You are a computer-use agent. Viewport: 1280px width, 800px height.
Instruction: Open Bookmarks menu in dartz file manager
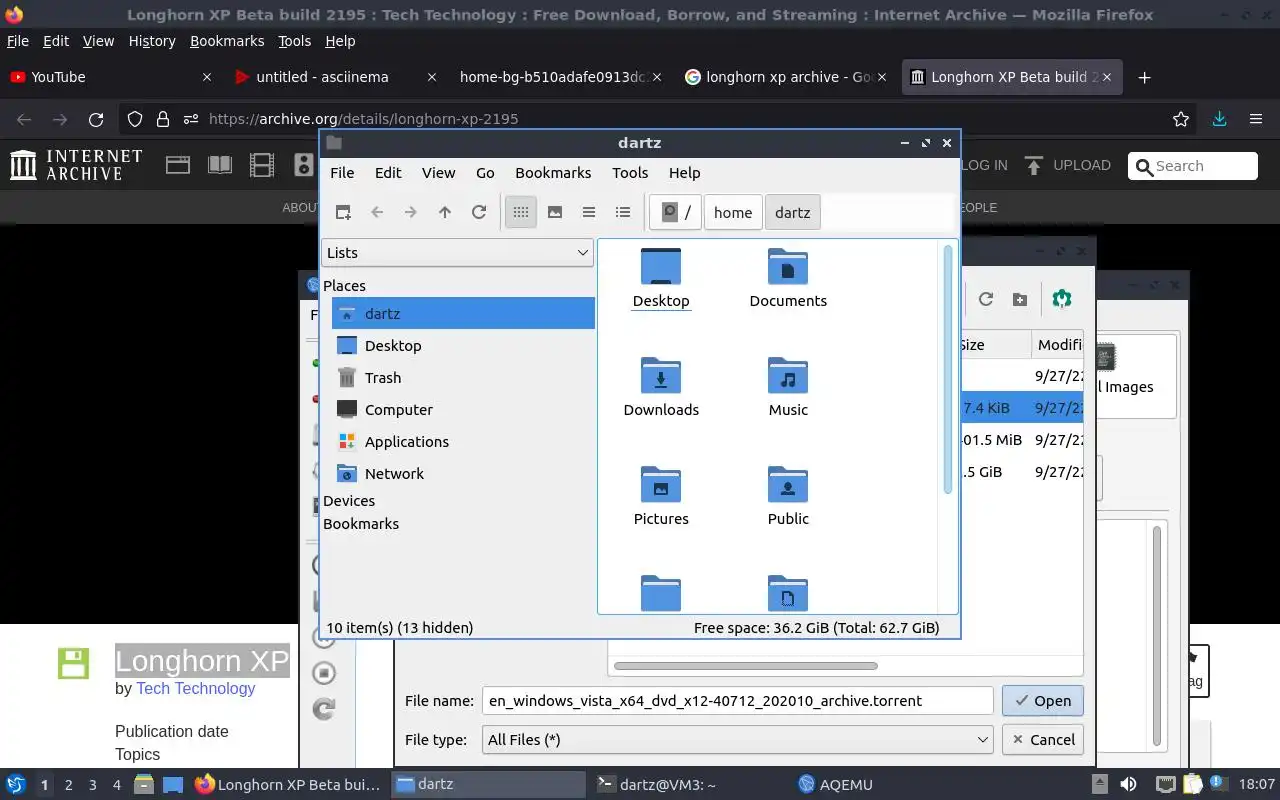coord(553,172)
